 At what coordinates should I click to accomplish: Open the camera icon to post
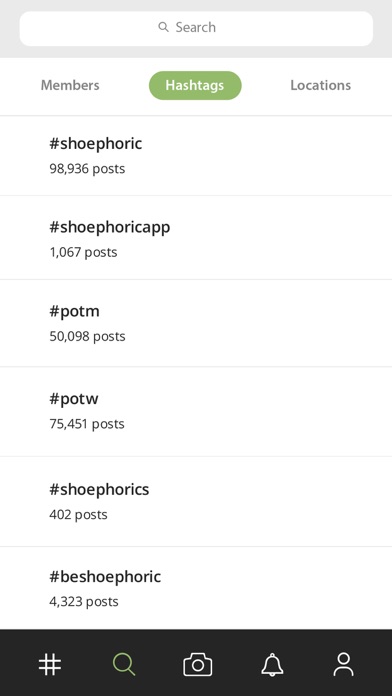point(198,664)
